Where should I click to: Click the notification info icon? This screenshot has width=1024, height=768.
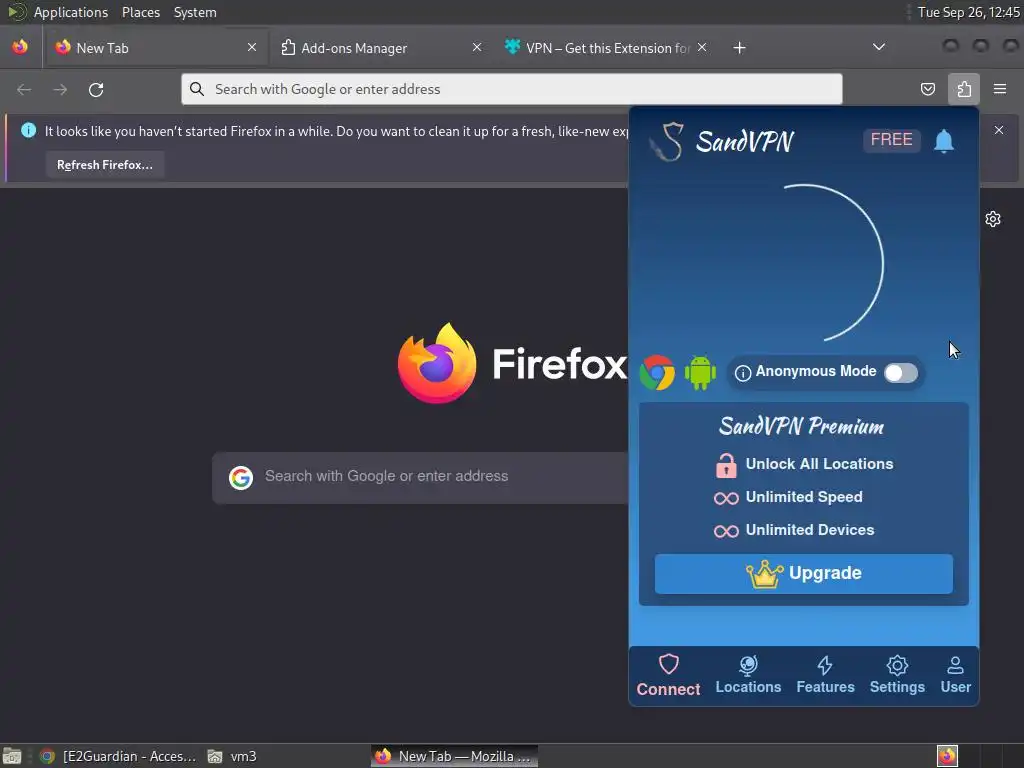click(28, 130)
